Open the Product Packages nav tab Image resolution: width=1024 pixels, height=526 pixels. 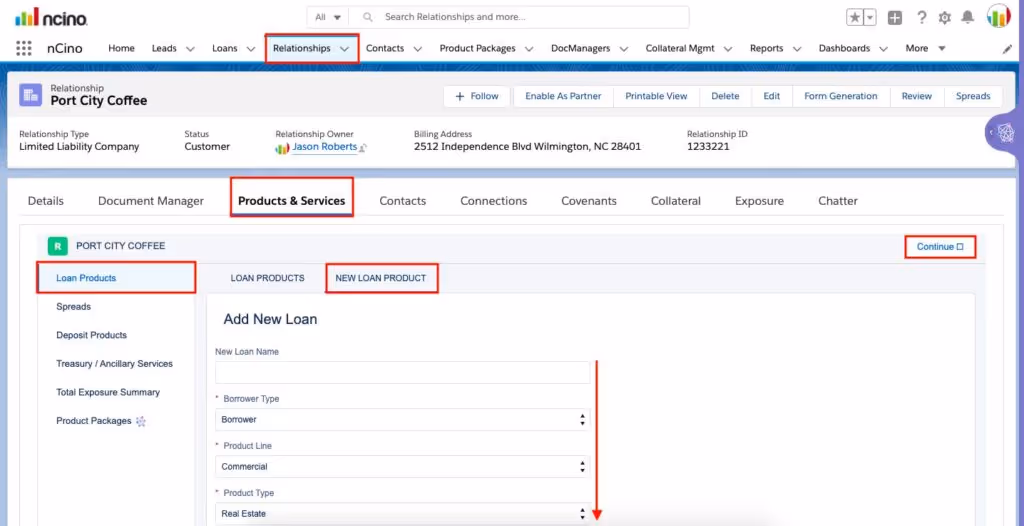pyautogui.click(x=477, y=48)
